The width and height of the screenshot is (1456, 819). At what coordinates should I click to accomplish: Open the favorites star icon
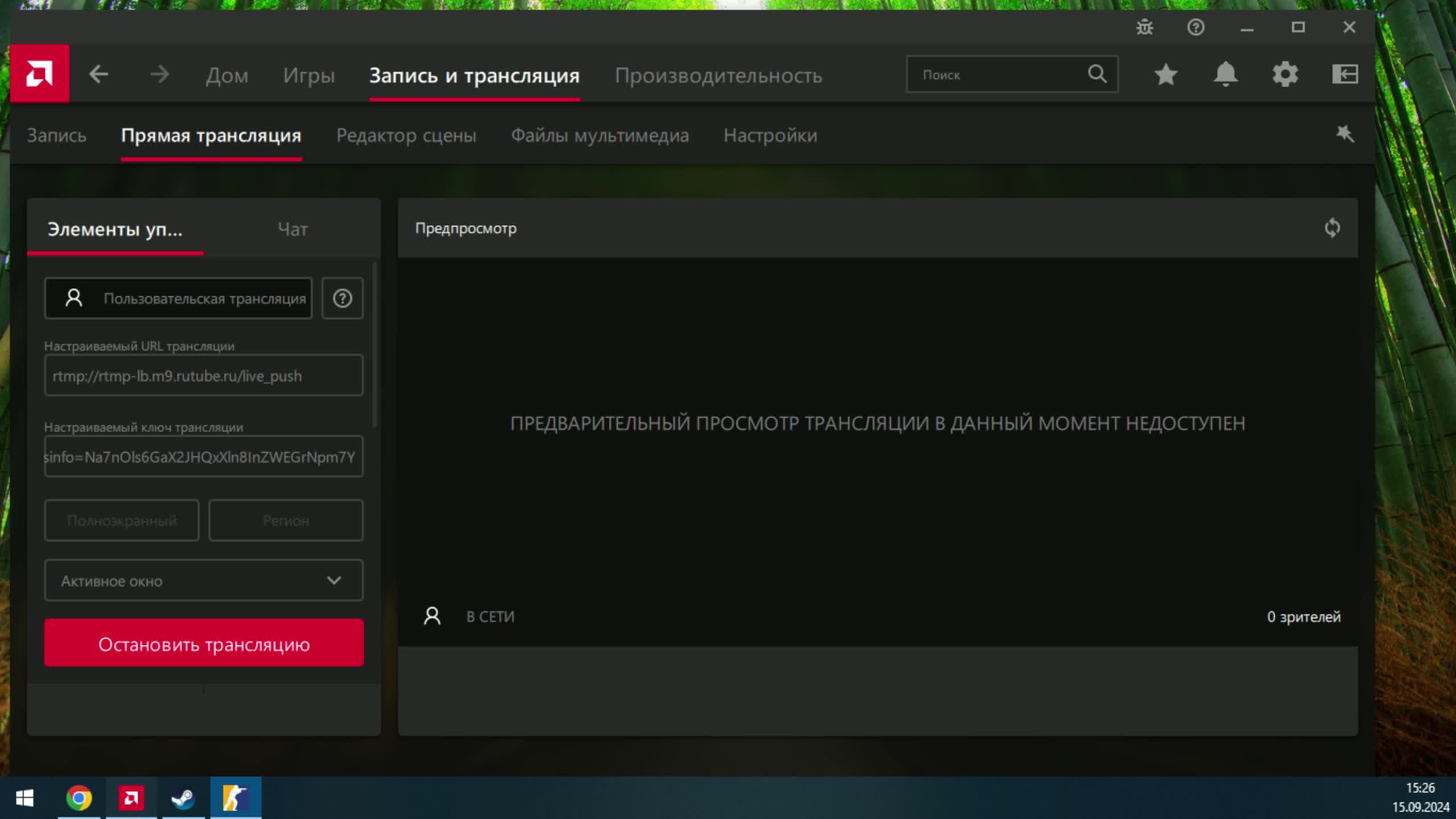coord(1165,74)
